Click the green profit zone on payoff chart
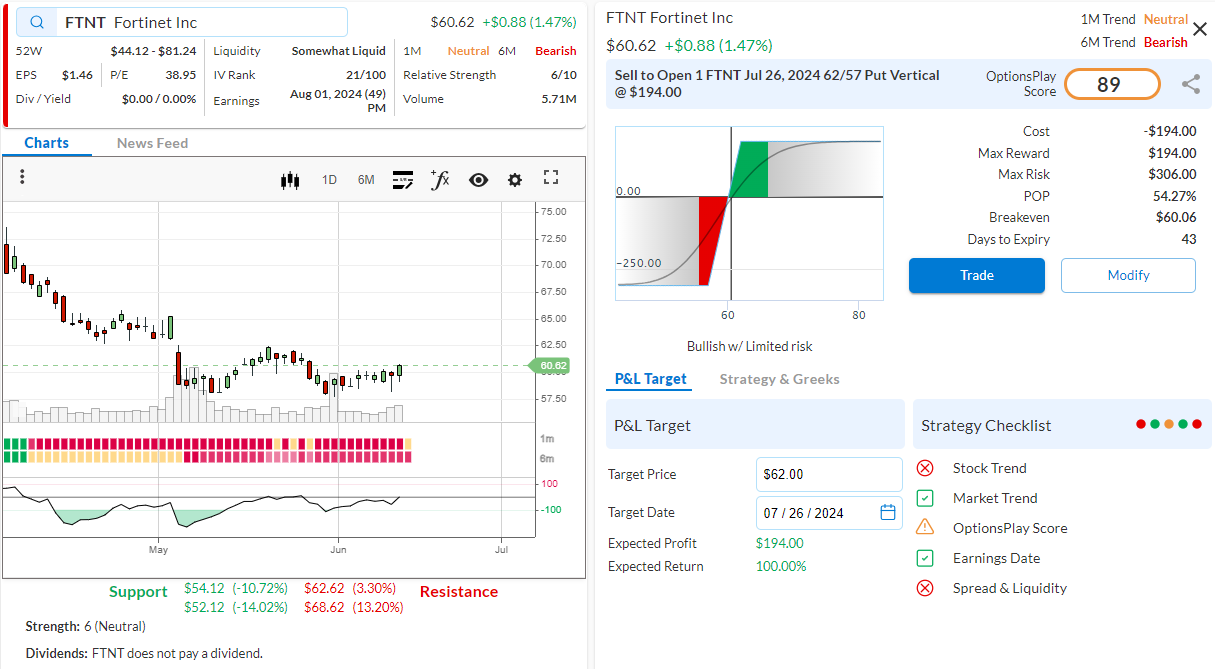1215x669 pixels. coord(752,169)
